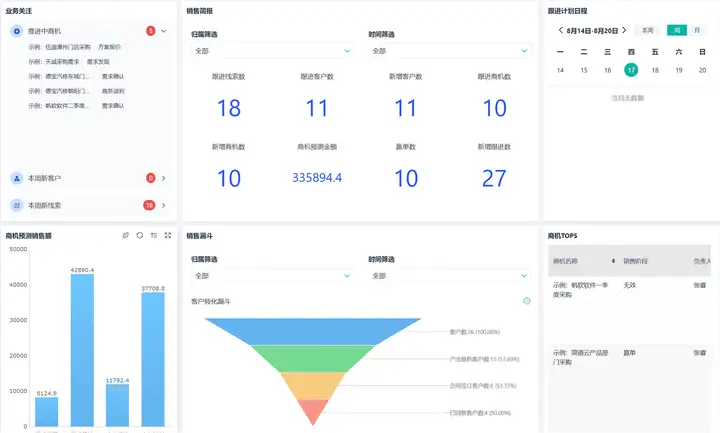Select date 20 in the calendar
Viewport: 720px width, 433px height.
click(x=702, y=70)
